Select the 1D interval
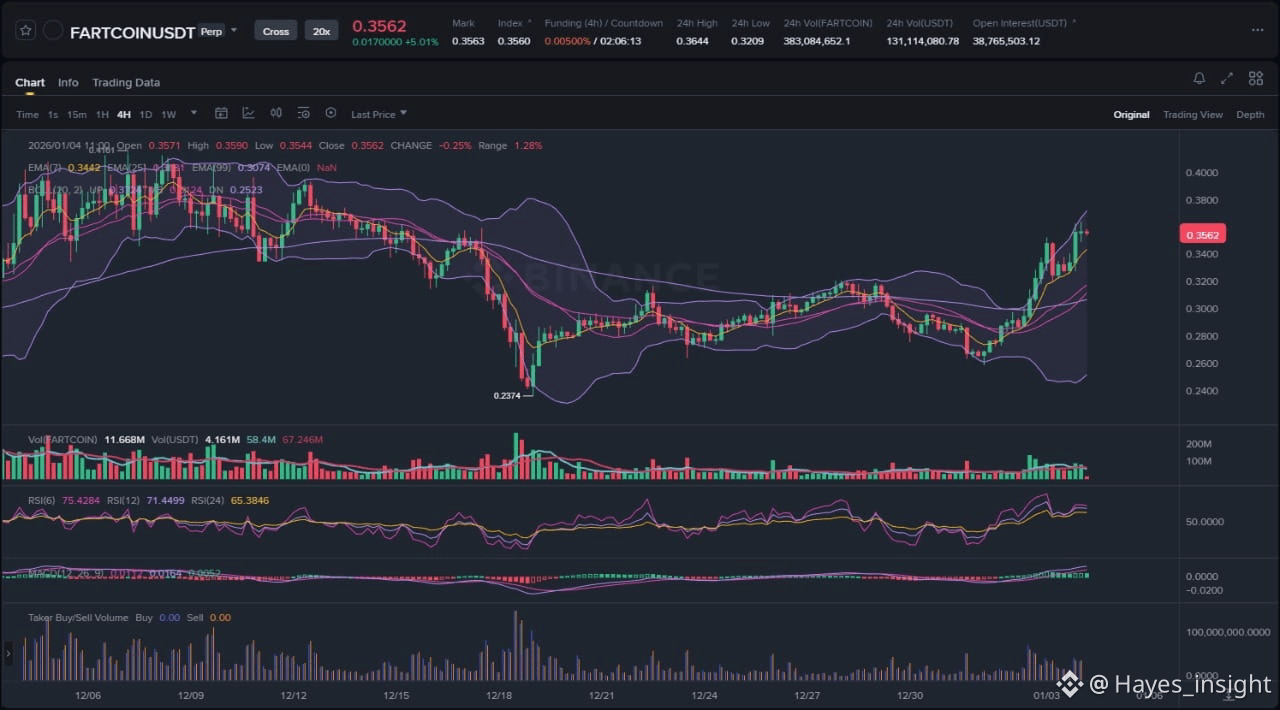The width and height of the screenshot is (1280, 710). tap(146, 114)
